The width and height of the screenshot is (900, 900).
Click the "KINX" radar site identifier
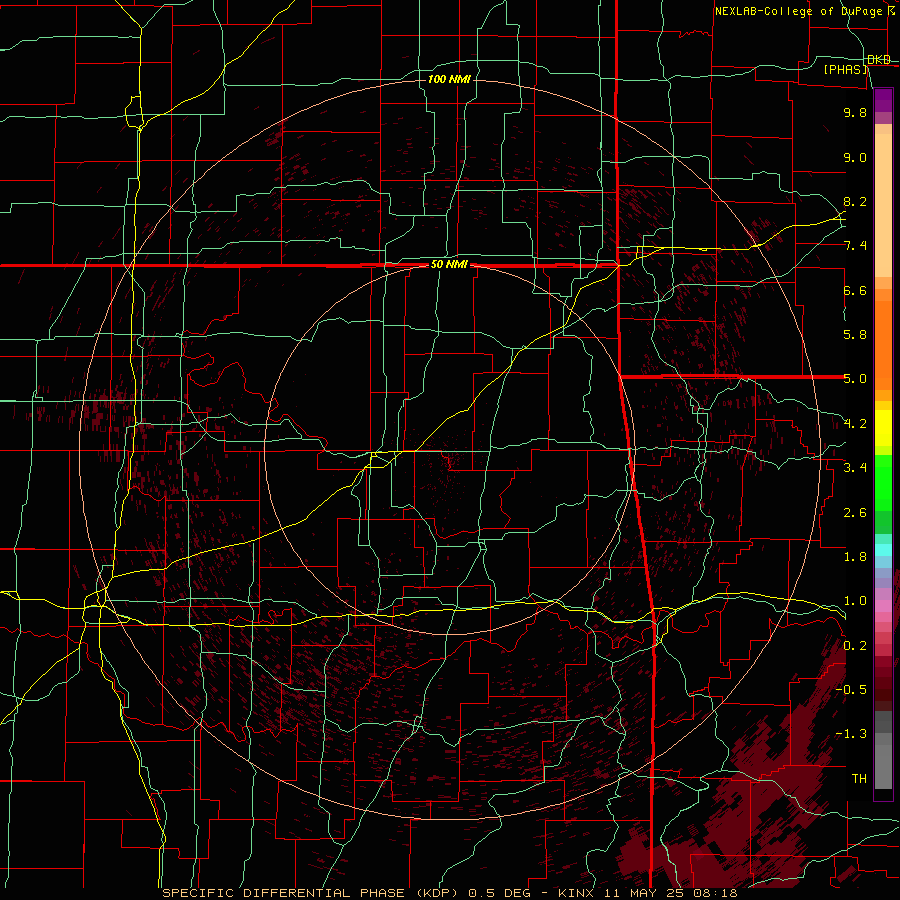click(x=578, y=893)
